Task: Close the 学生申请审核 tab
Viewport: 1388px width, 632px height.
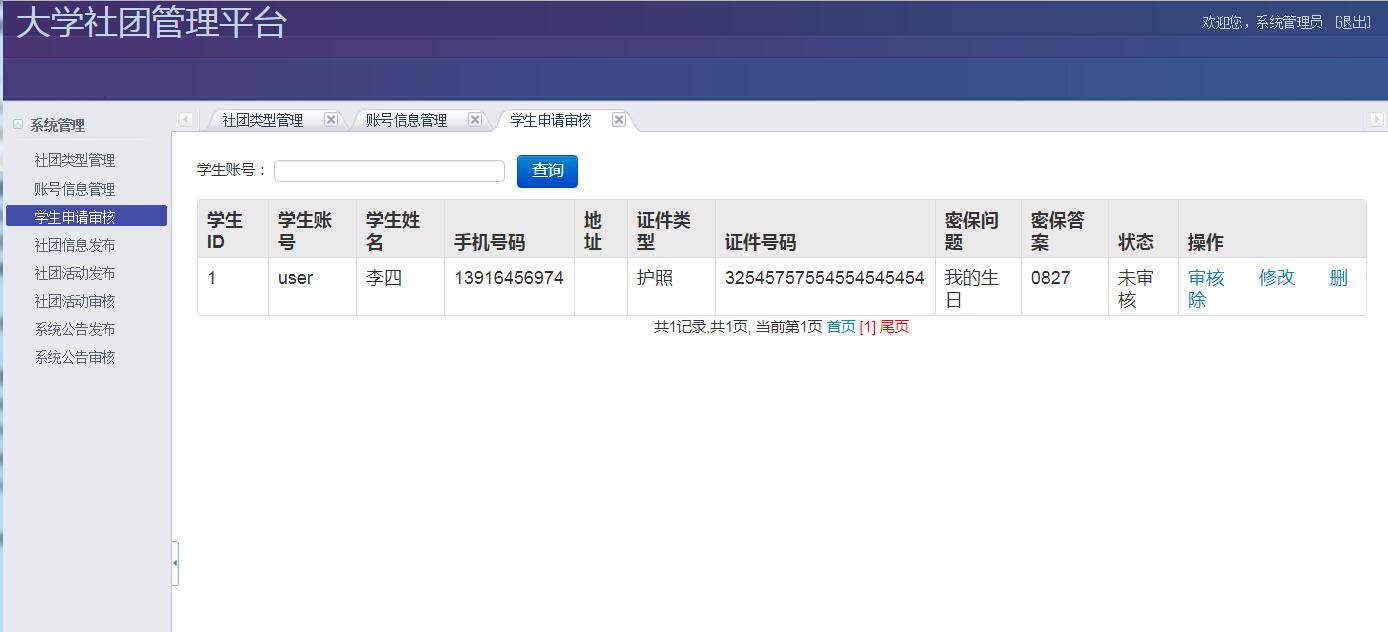Action: 618,118
